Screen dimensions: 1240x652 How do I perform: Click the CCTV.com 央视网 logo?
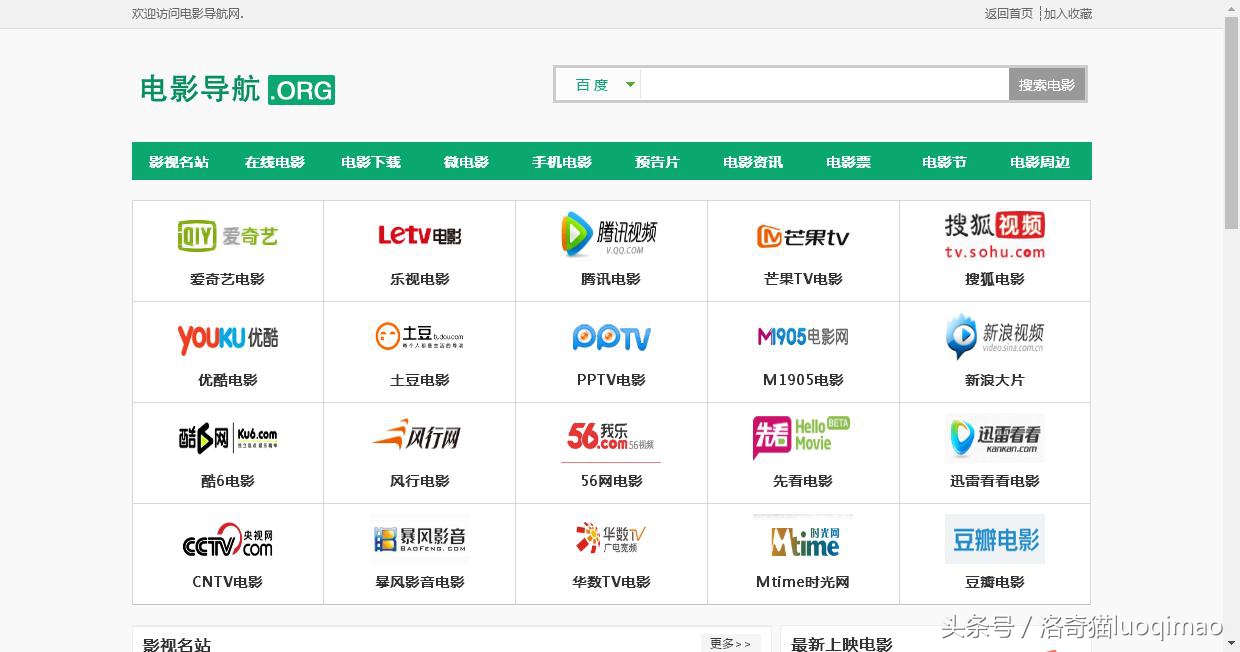(226, 539)
